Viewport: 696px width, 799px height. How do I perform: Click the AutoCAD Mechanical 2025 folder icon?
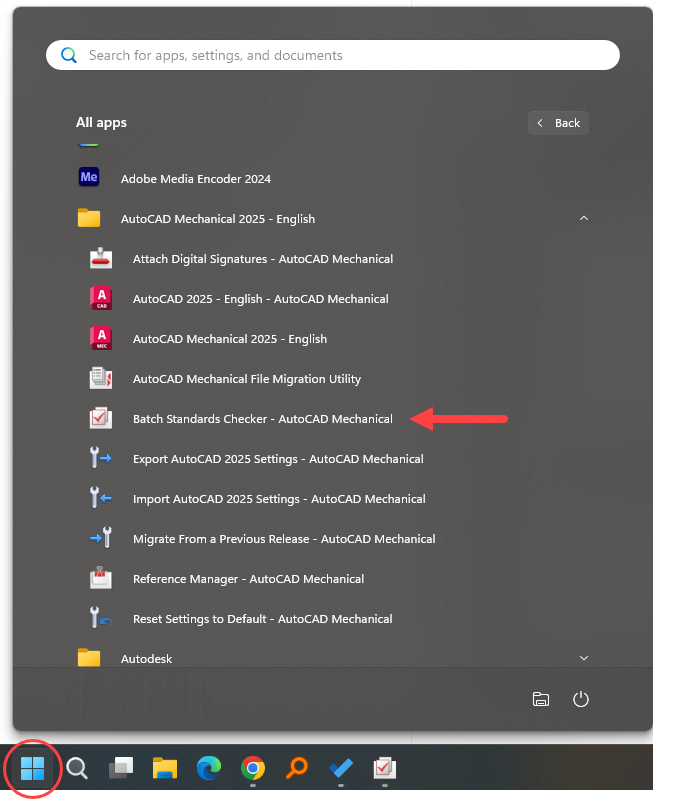[x=89, y=218]
